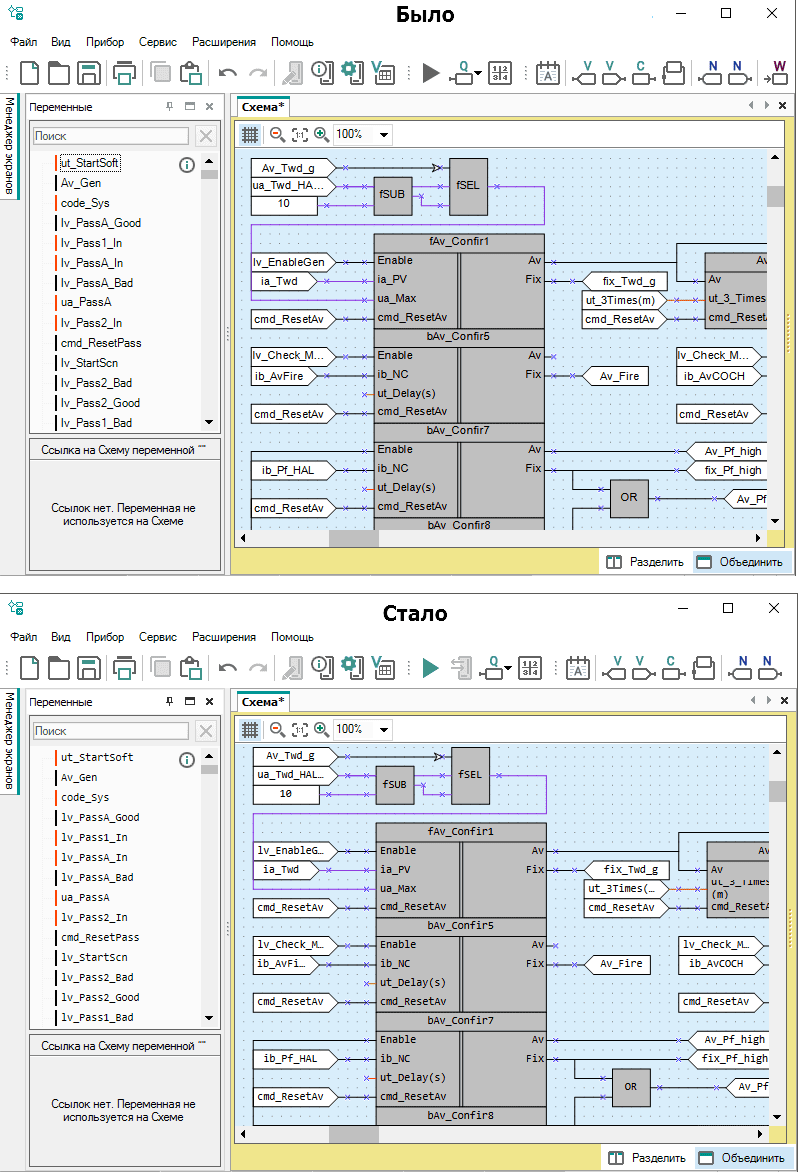Screen dimensions: 799x1173
Task: Click the Разделить button in the top window
Action: point(646,562)
